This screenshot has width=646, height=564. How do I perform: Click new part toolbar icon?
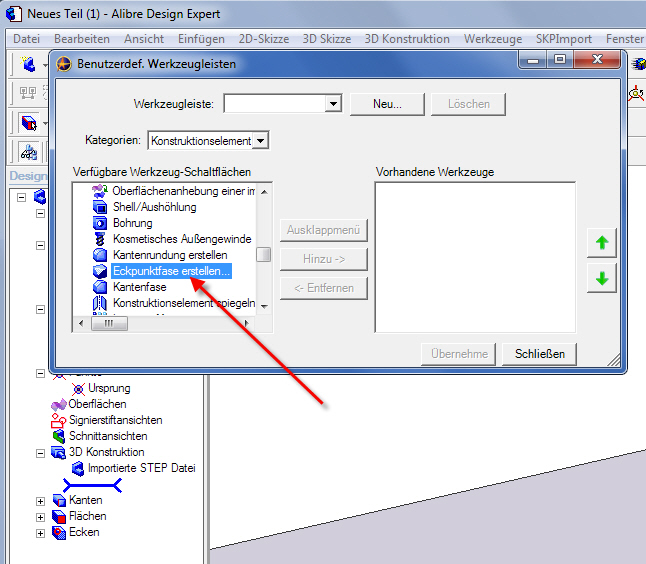28,64
